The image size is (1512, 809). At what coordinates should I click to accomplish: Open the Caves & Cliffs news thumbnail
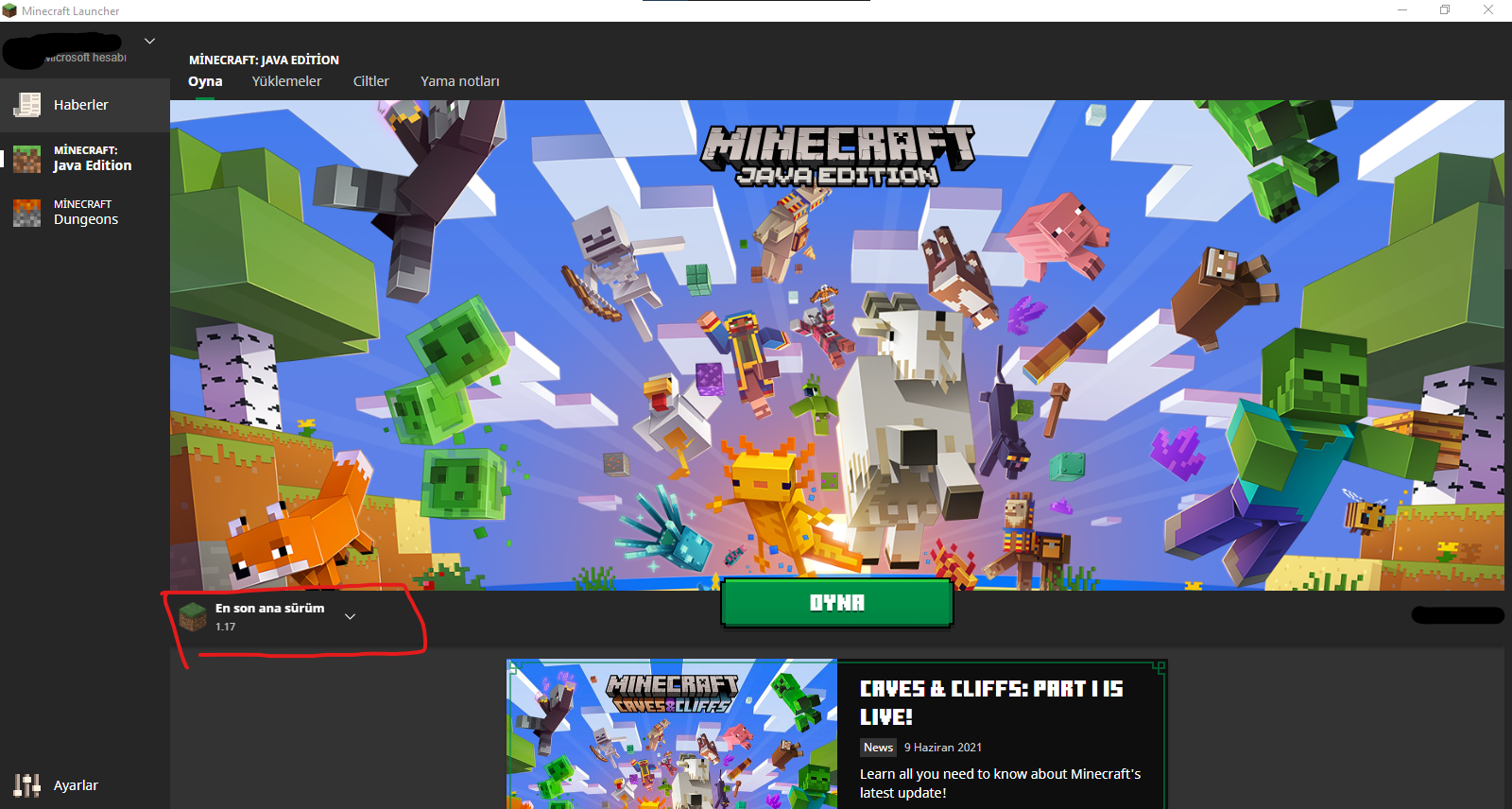tap(672, 734)
